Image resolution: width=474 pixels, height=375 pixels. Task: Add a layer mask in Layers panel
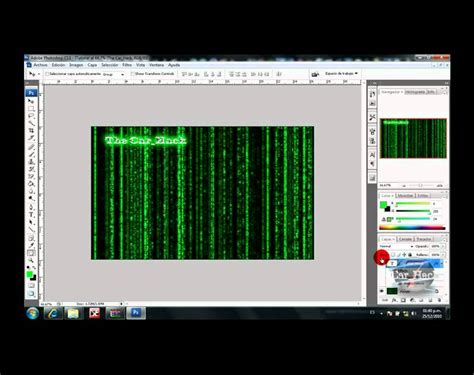[403, 300]
